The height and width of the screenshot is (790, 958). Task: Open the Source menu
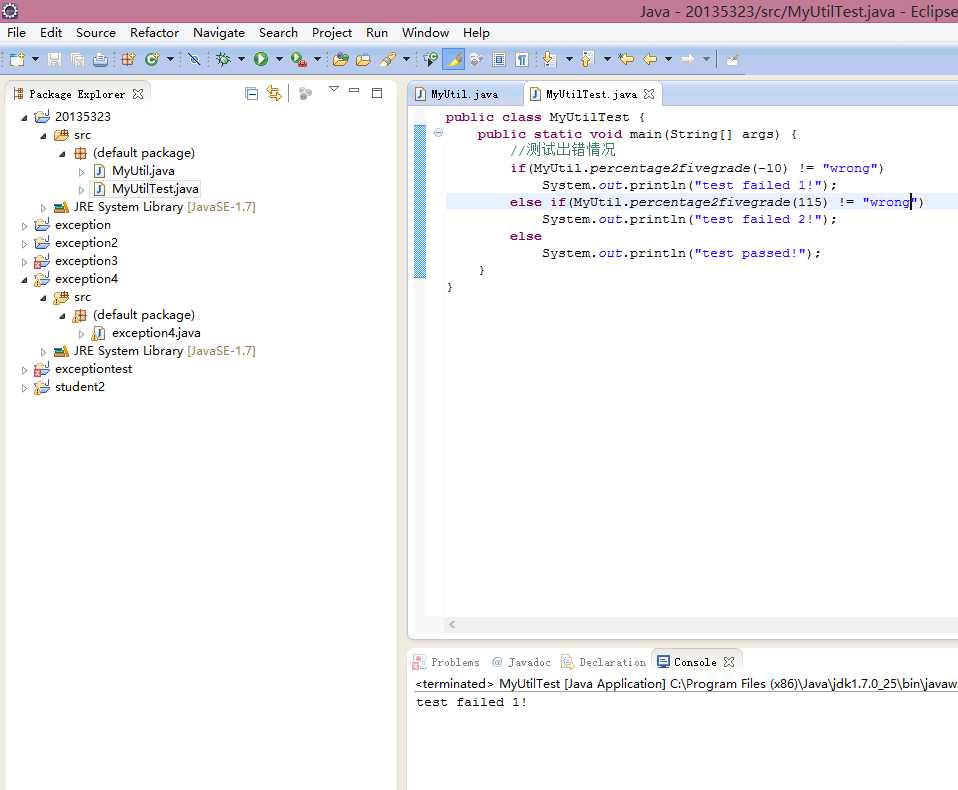point(96,33)
